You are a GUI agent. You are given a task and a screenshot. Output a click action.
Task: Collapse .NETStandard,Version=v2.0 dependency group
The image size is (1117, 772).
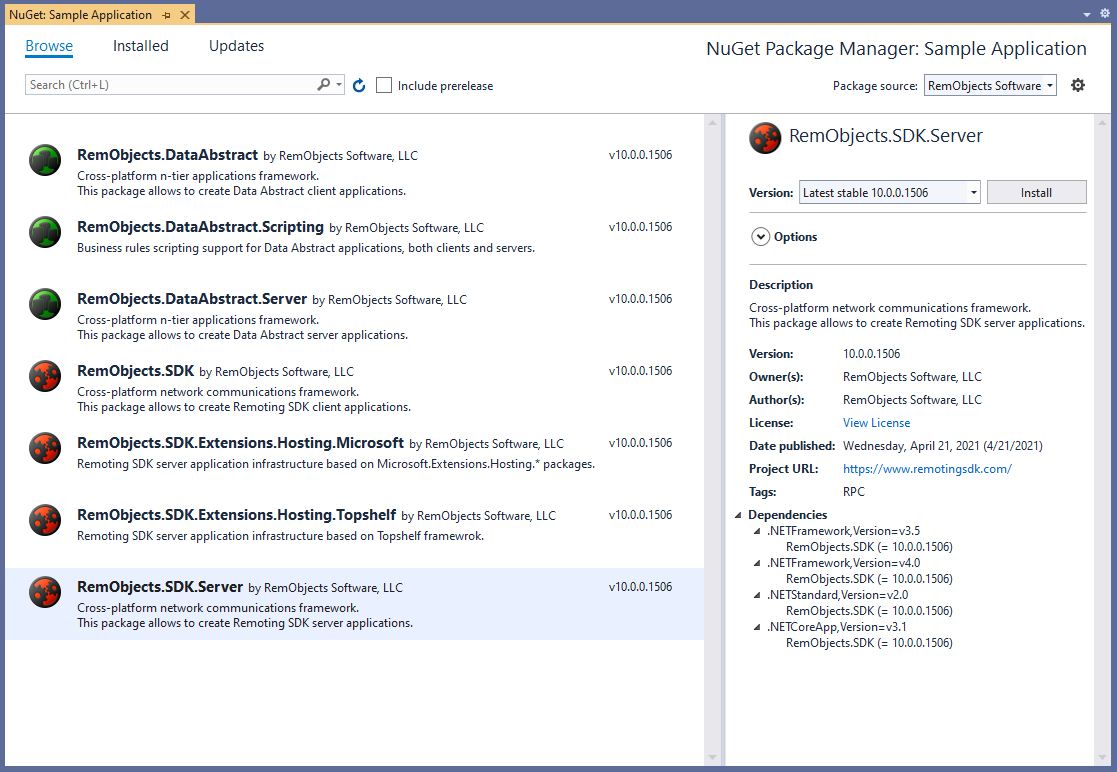pos(757,595)
